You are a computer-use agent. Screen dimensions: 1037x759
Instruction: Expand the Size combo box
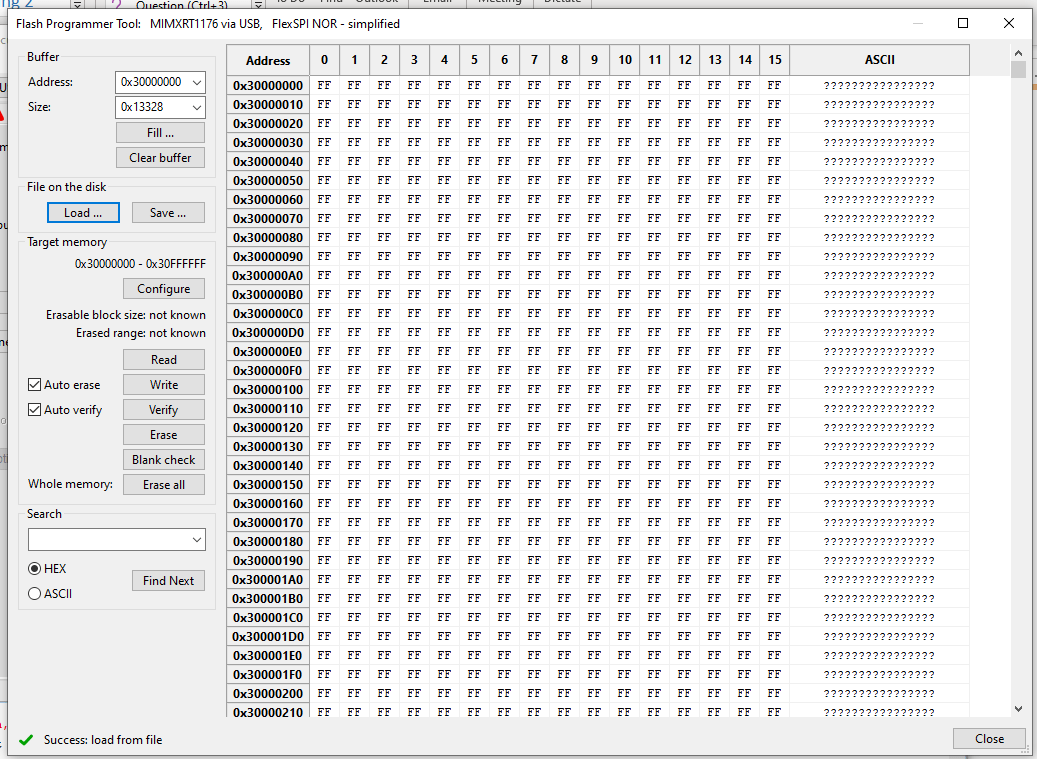point(196,107)
